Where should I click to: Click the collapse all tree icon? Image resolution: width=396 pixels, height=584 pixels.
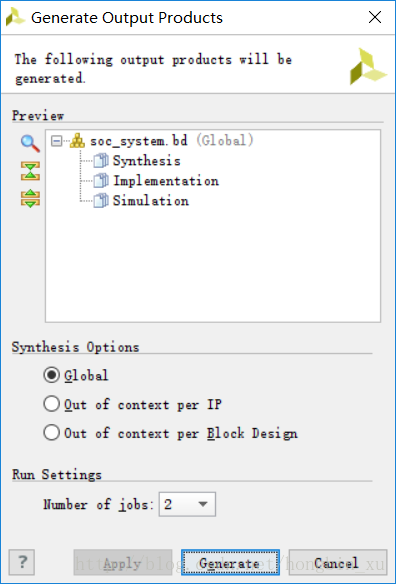point(30,171)
